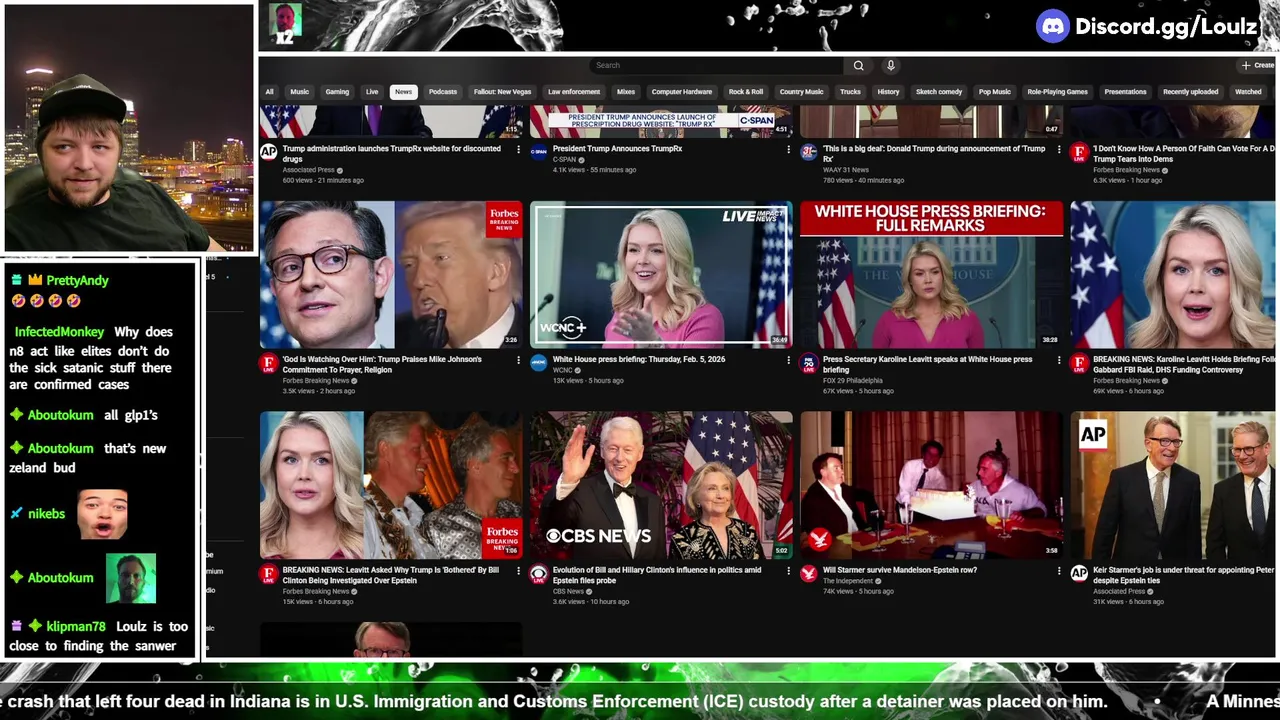Select the All filter chip
1280x720 pixels.
tap(269, 92)
